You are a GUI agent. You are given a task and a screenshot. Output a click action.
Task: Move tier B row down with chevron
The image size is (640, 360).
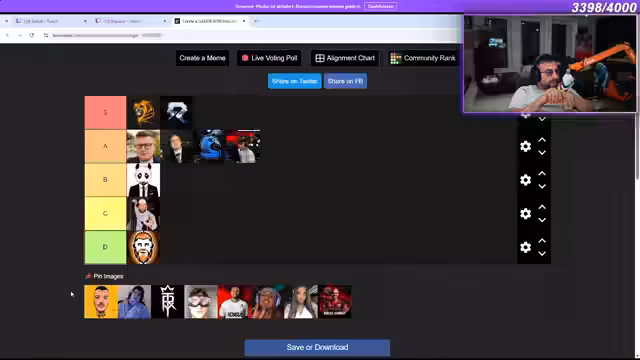tap(542, 187)
